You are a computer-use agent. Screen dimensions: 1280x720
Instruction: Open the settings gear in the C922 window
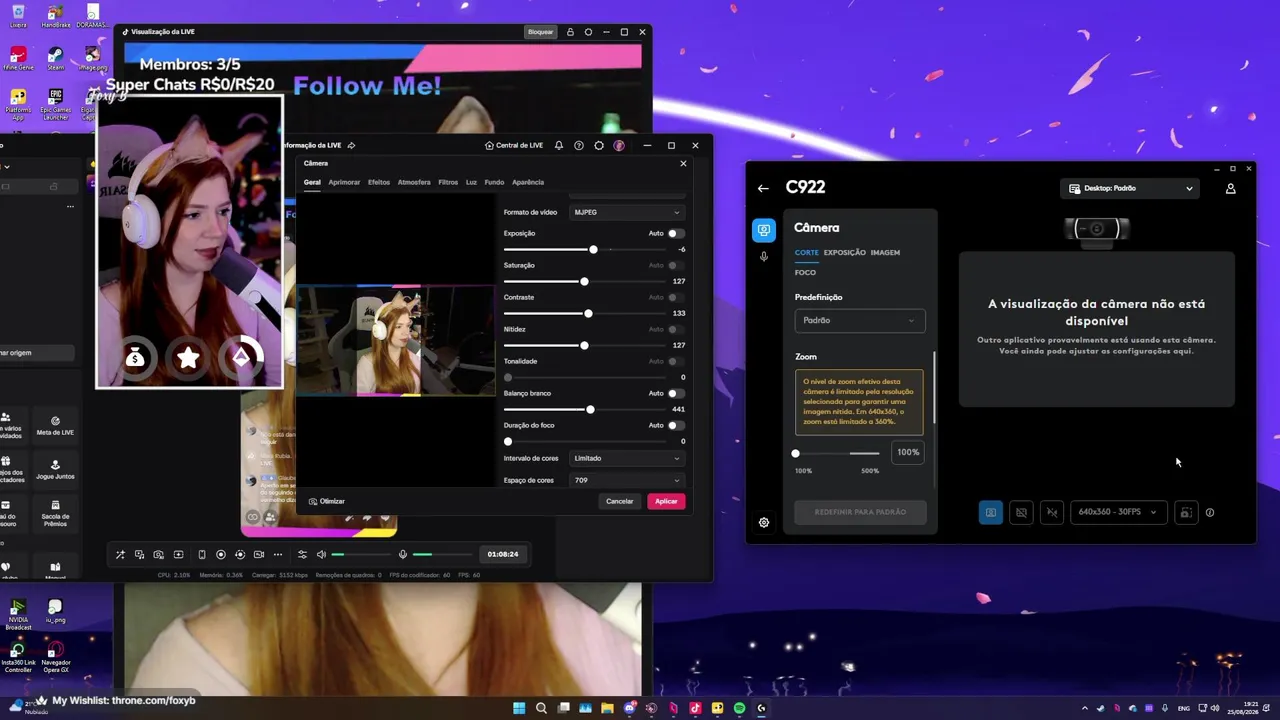pyautogui.click(x=764, y=522)
